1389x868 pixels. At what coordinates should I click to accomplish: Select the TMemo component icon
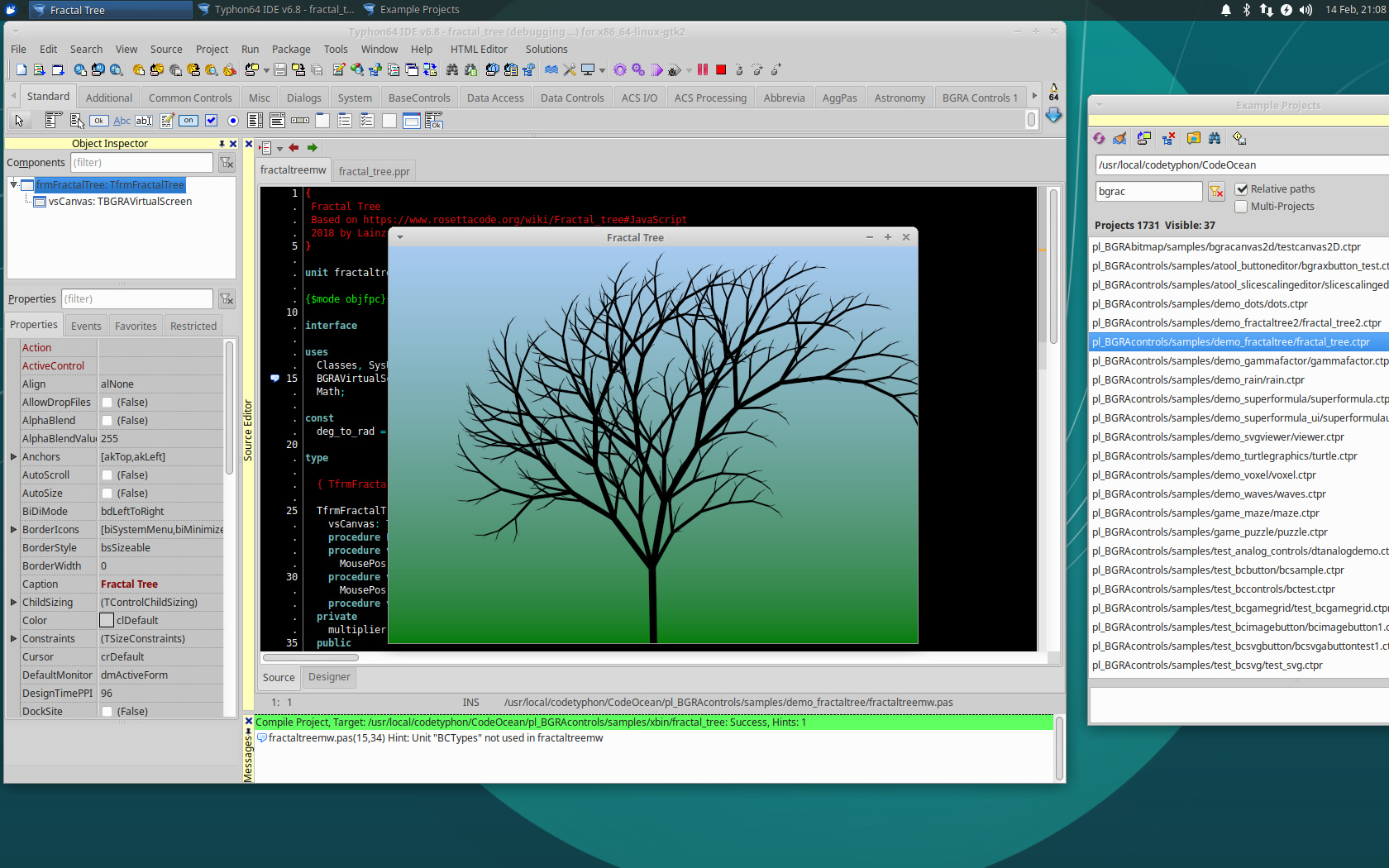click(x=166, y=121)
